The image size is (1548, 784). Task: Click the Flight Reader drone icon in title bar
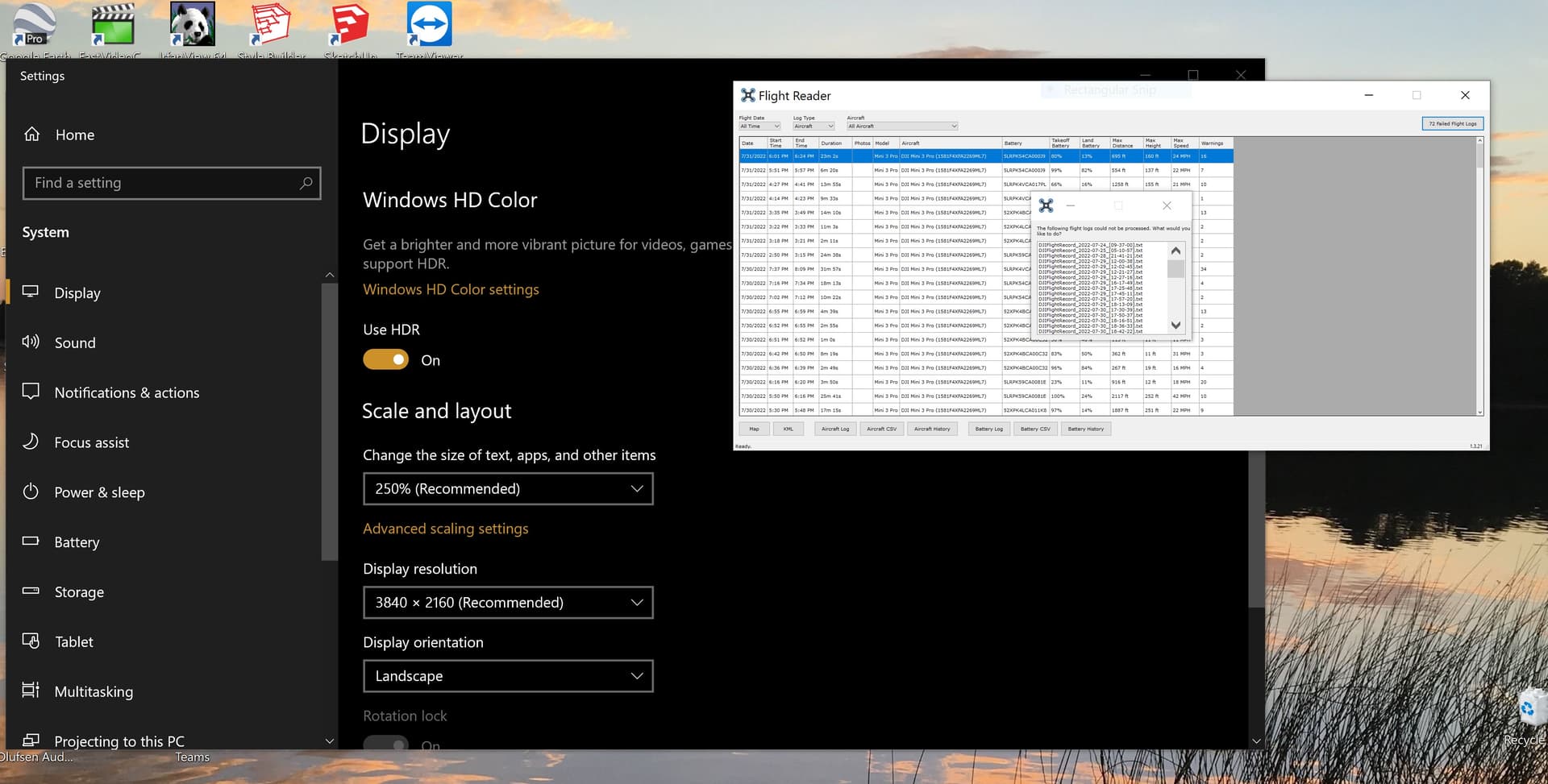pos(748,95)
